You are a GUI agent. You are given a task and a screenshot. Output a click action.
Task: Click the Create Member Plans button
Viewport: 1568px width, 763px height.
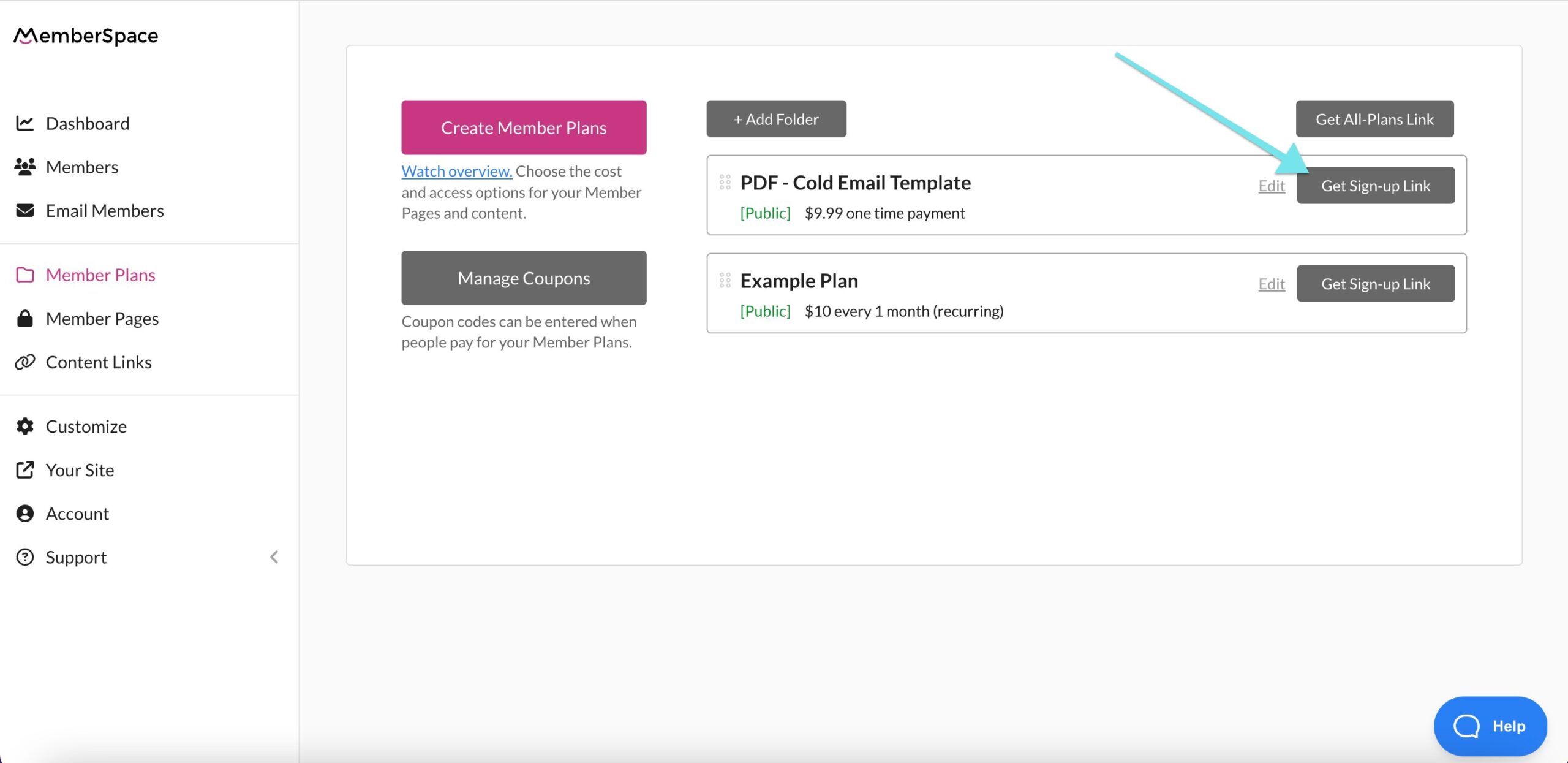(x=524, y=127)
